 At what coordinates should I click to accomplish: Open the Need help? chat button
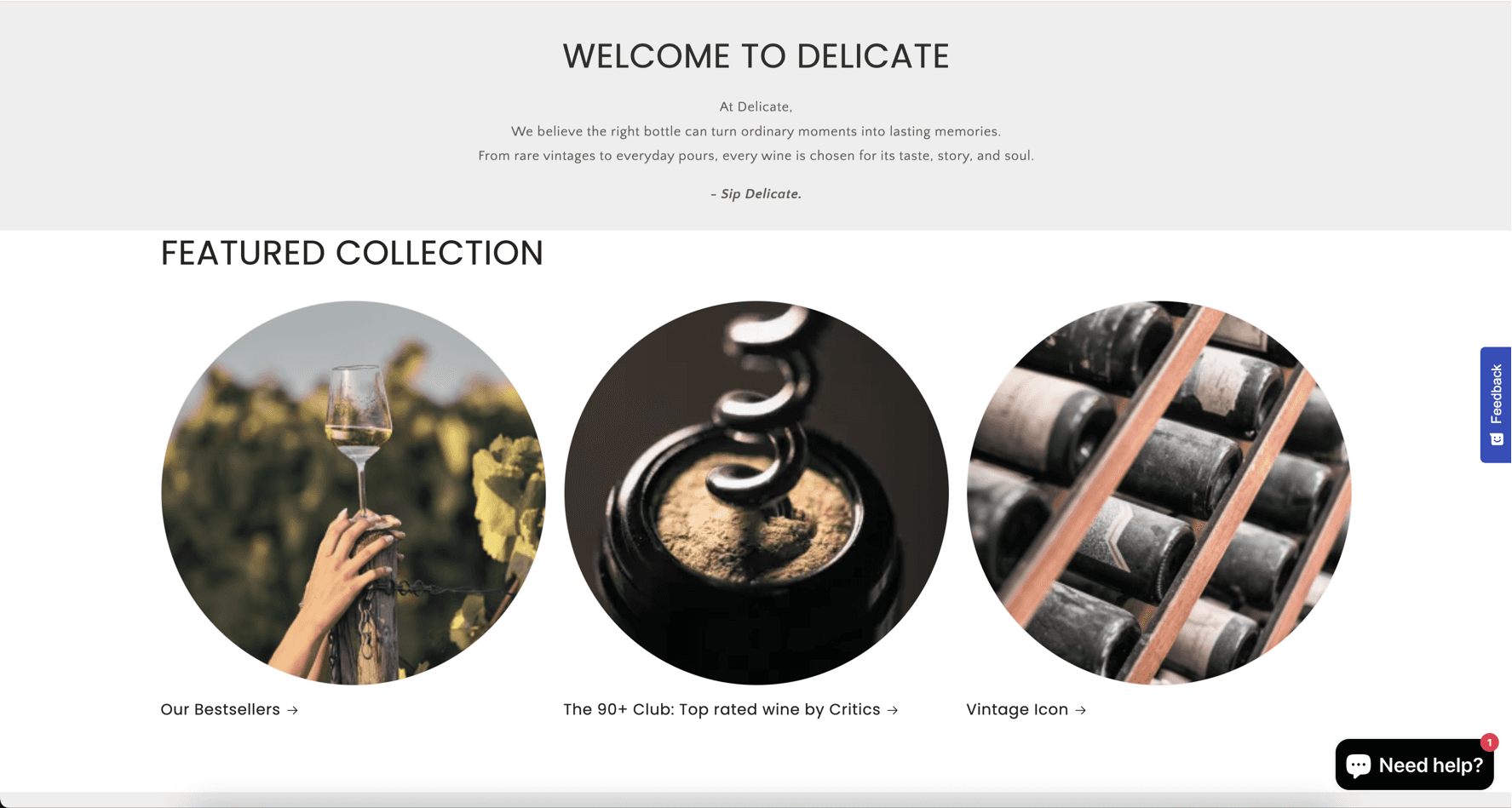pyautogui.click(x=1414, y=765)
